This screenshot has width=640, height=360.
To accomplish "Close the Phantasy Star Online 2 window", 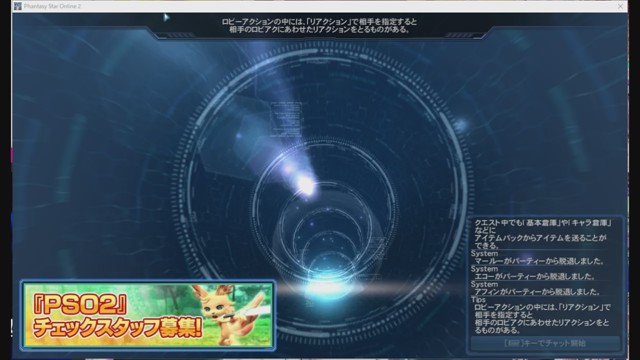I will (620, 6).
